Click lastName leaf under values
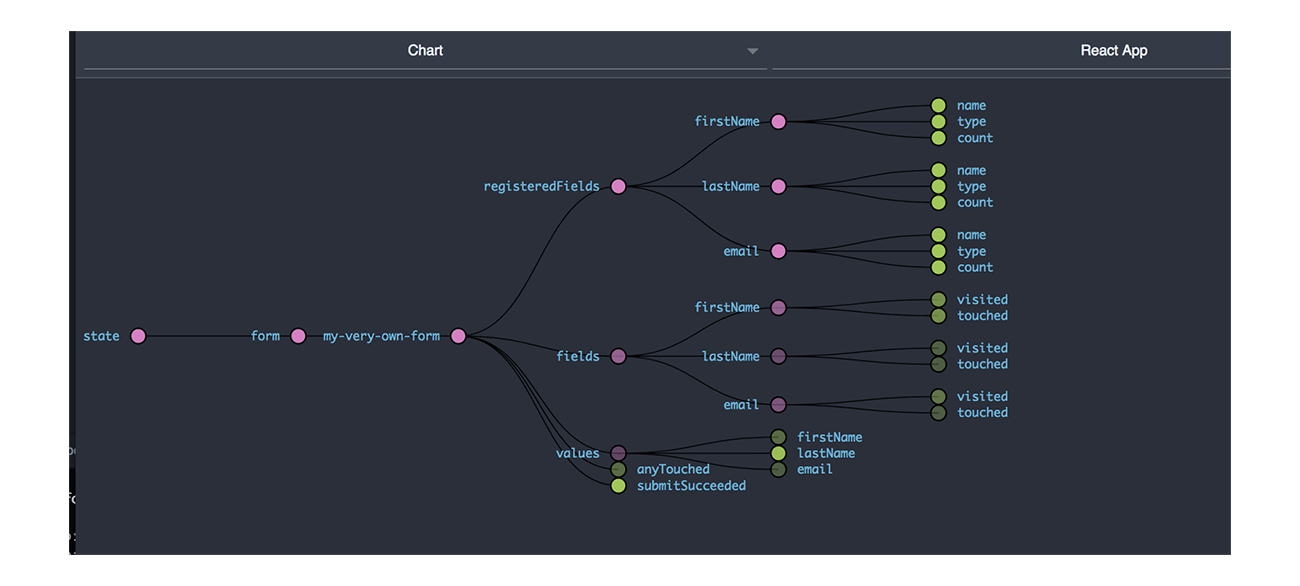The height and width of the screenshot is (586, 1300). (778, 453)
